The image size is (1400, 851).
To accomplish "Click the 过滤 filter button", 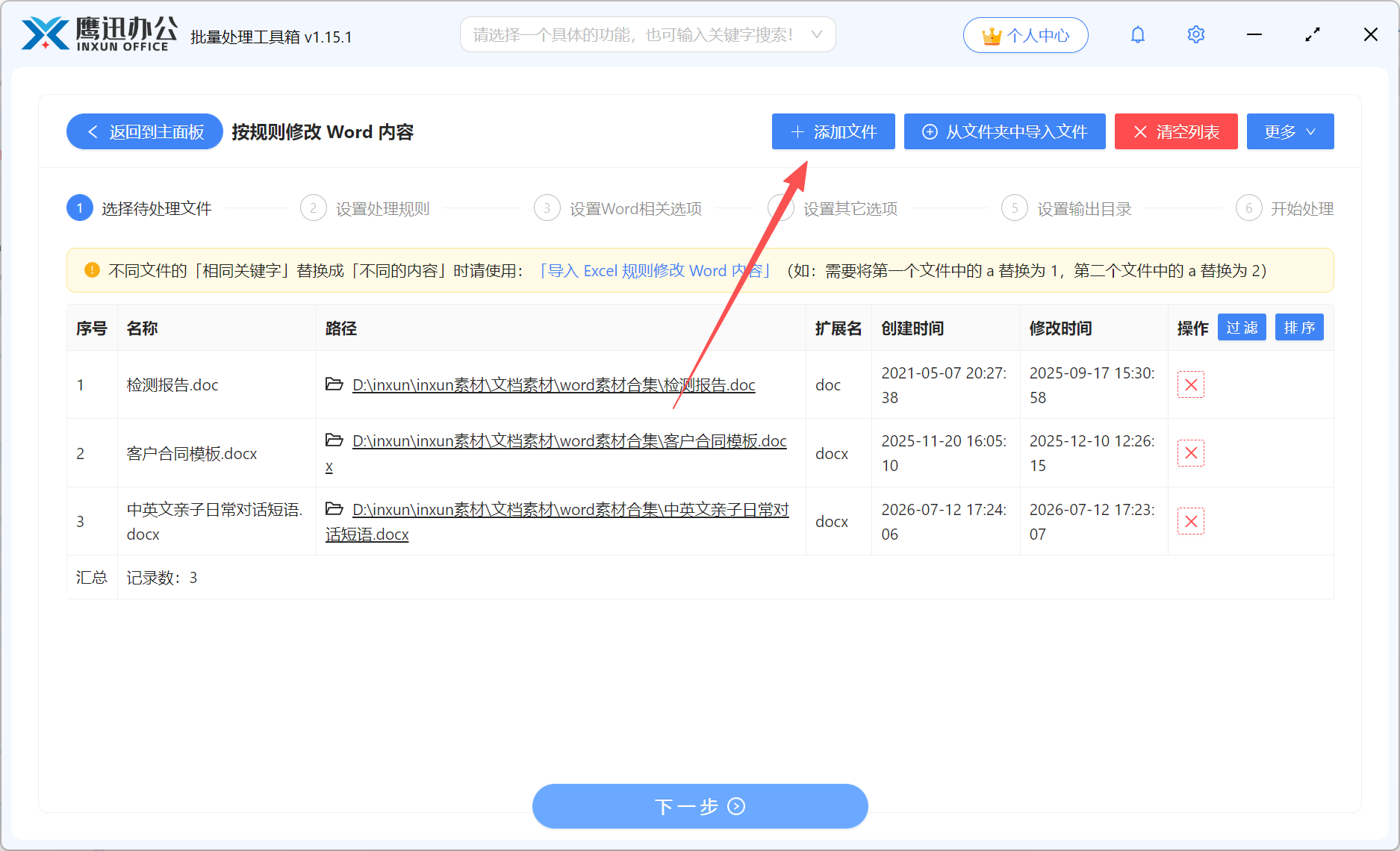I will (1242, 328).
